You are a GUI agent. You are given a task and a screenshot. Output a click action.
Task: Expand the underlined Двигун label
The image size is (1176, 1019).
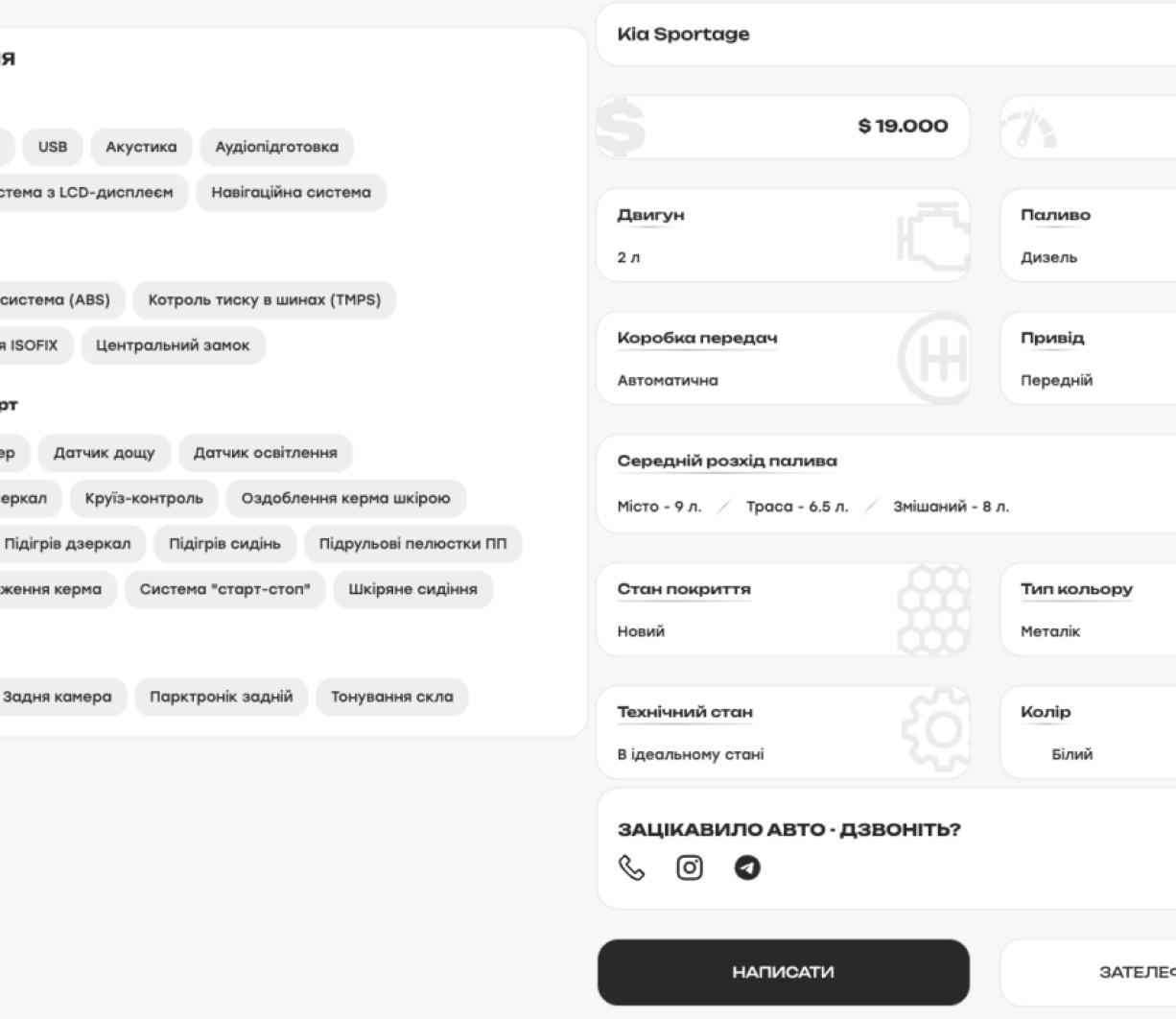click(x=651, y=215)
